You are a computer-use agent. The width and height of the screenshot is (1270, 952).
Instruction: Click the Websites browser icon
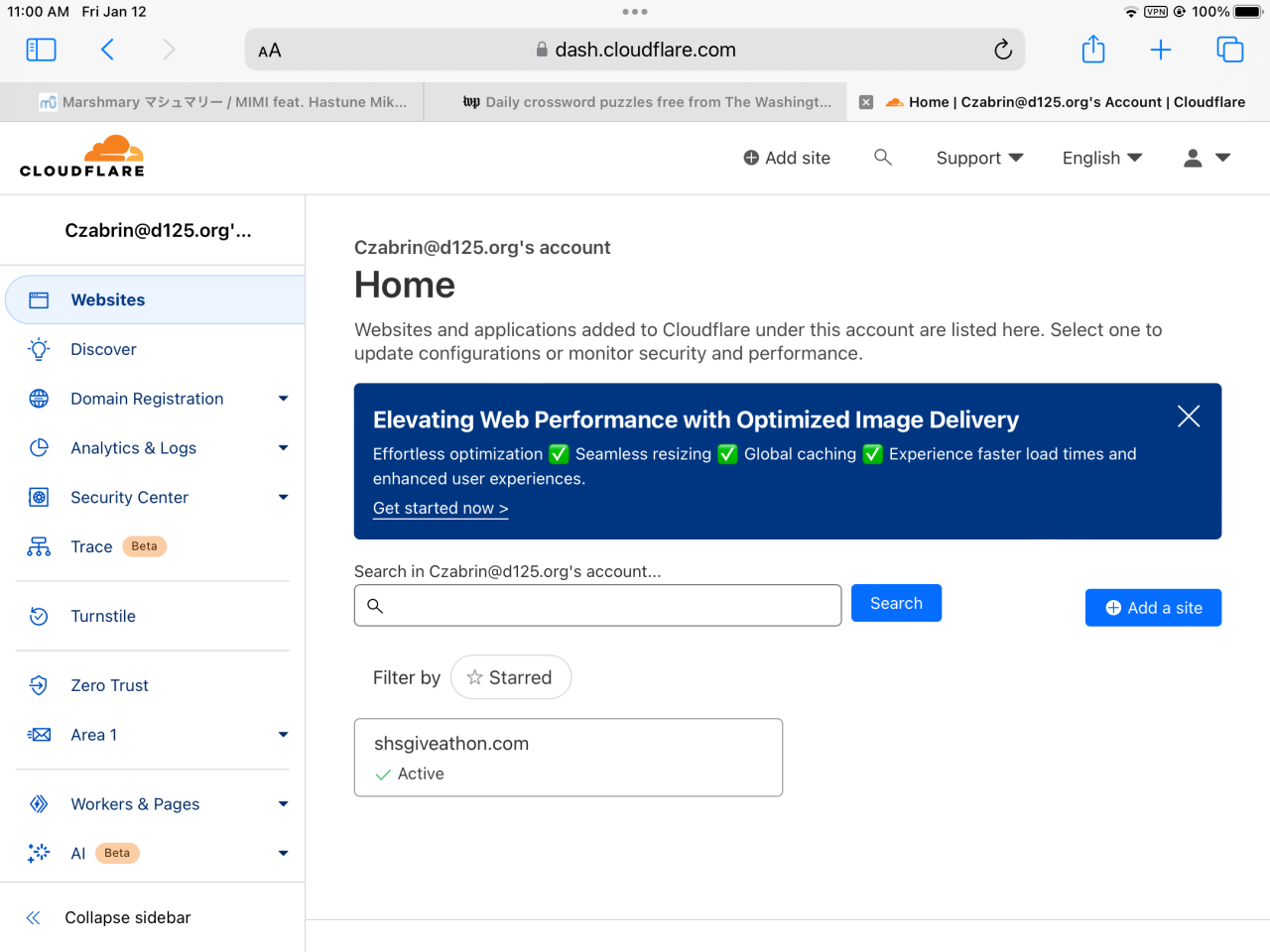coord(39,299)
